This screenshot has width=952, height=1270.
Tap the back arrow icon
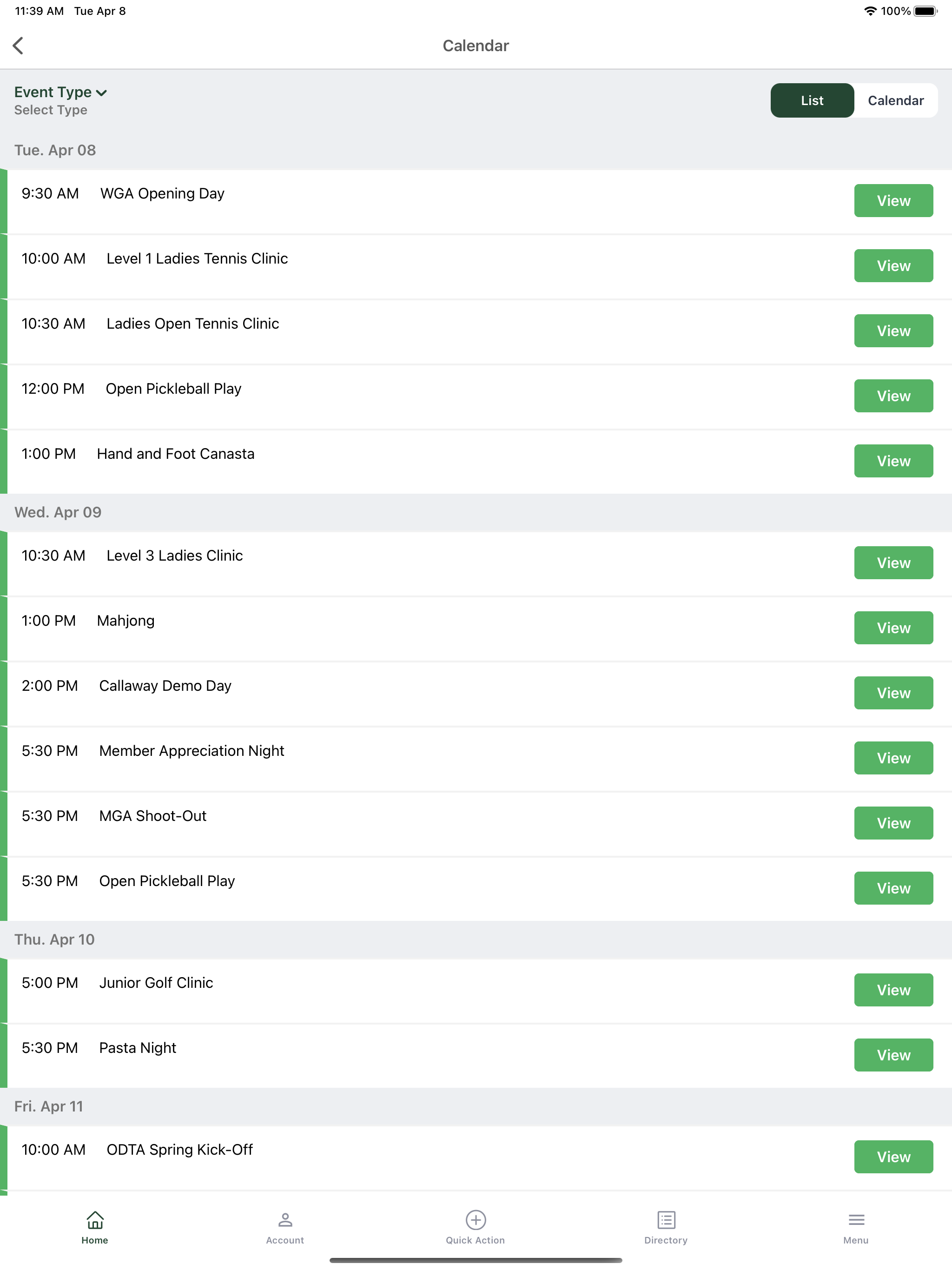[x=19, y=46]
